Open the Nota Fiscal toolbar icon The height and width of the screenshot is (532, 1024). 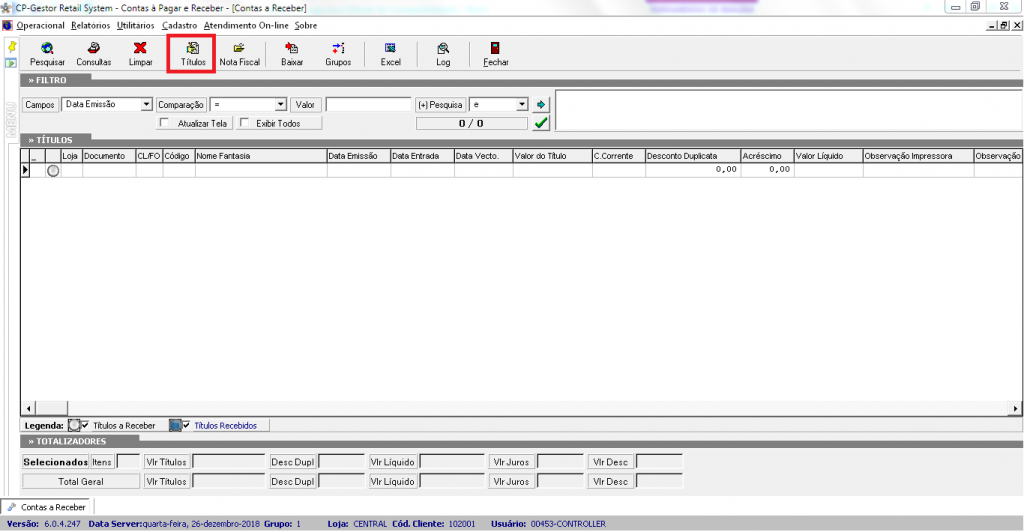[239, 48]
